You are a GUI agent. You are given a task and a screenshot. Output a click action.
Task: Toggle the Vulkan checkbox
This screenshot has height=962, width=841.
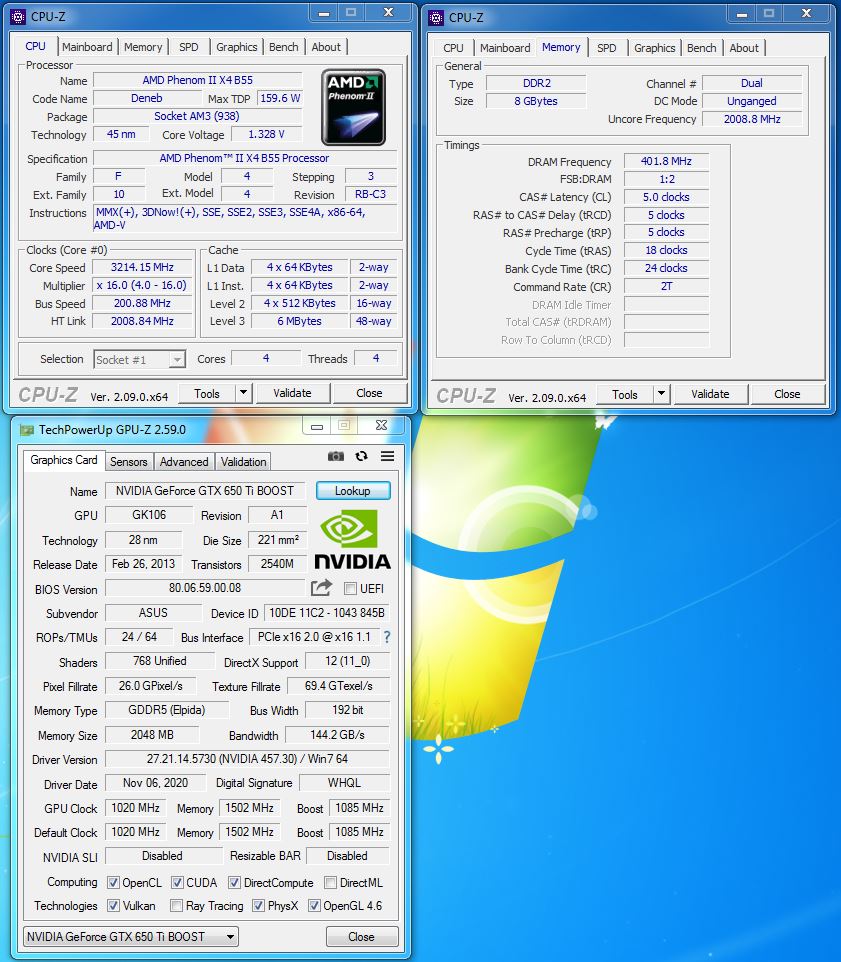click(113, 906)
